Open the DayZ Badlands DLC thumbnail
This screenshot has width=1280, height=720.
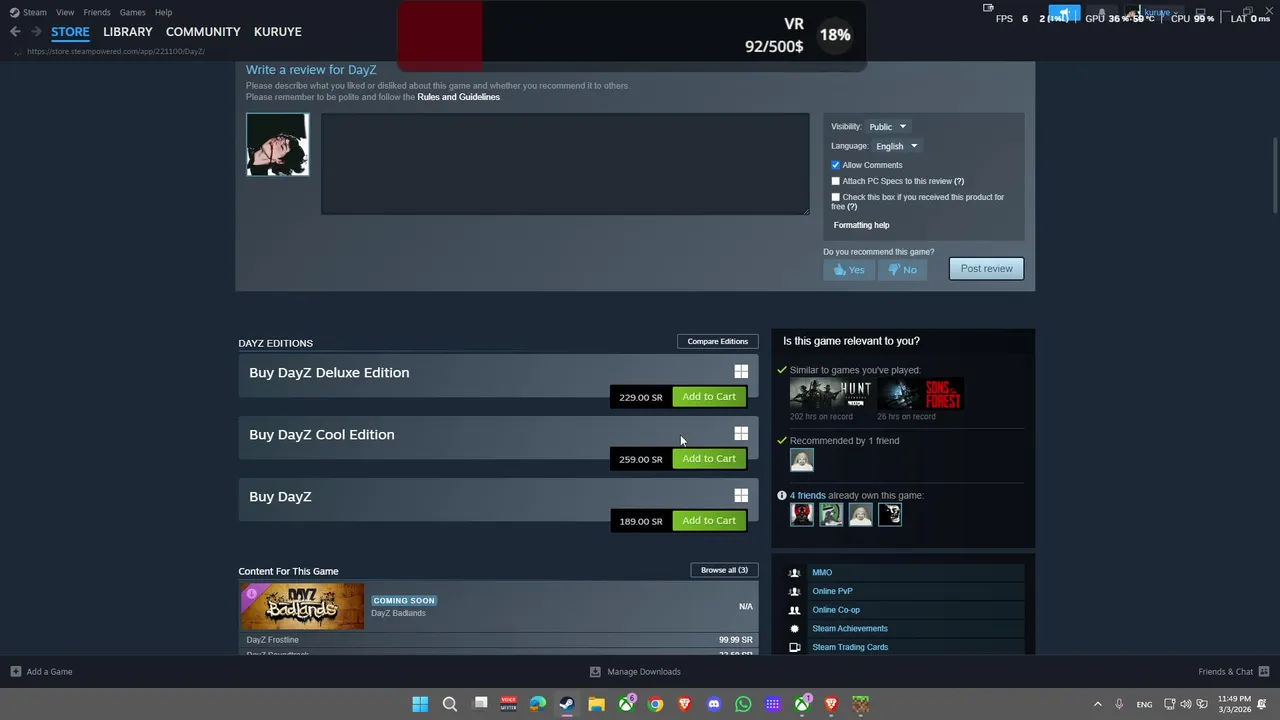(302, 606)
